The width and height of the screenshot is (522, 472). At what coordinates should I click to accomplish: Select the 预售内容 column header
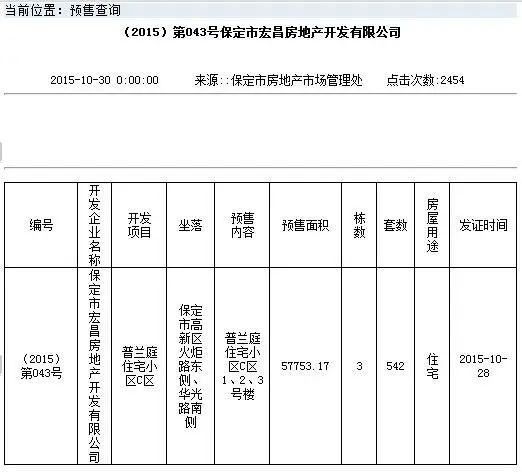pos(242,225)
